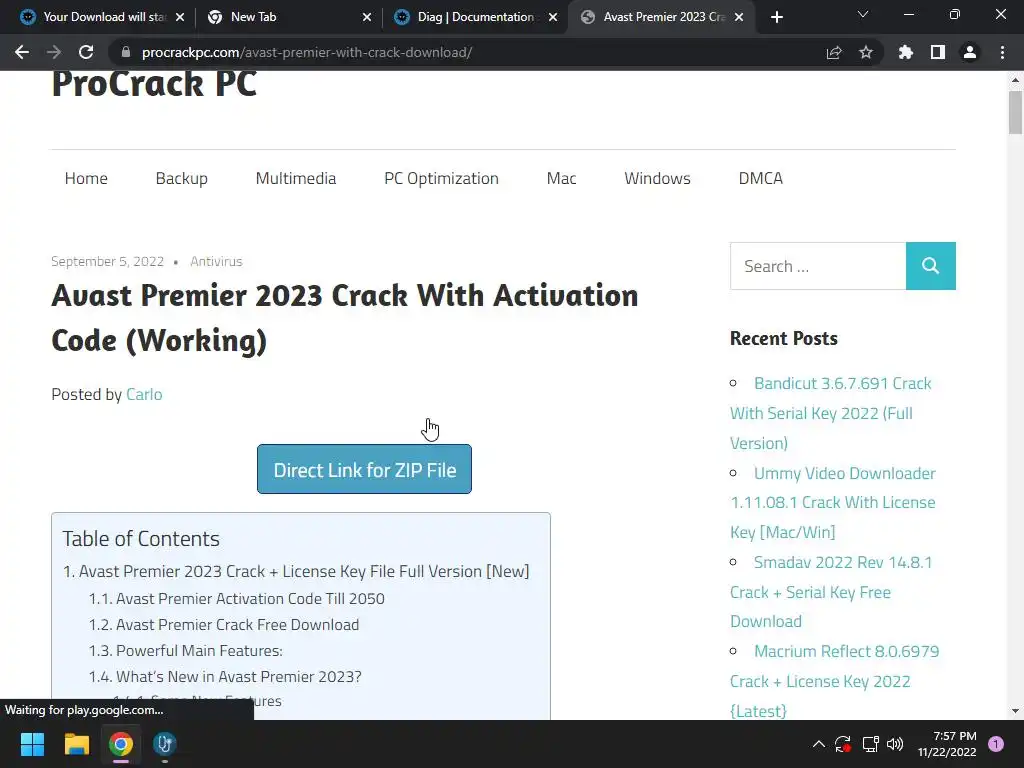Open the Windows Start menu

point(32,744)
